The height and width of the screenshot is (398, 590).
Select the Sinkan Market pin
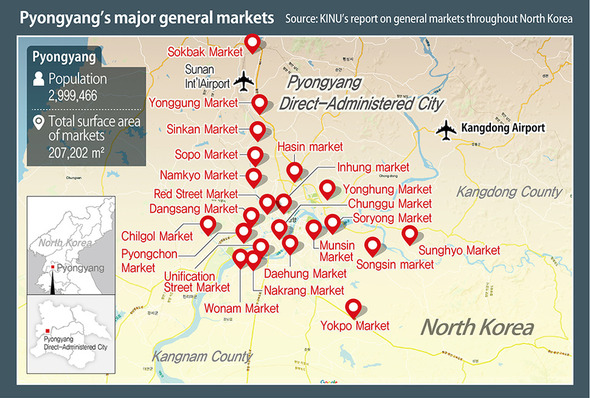(258, 131)
